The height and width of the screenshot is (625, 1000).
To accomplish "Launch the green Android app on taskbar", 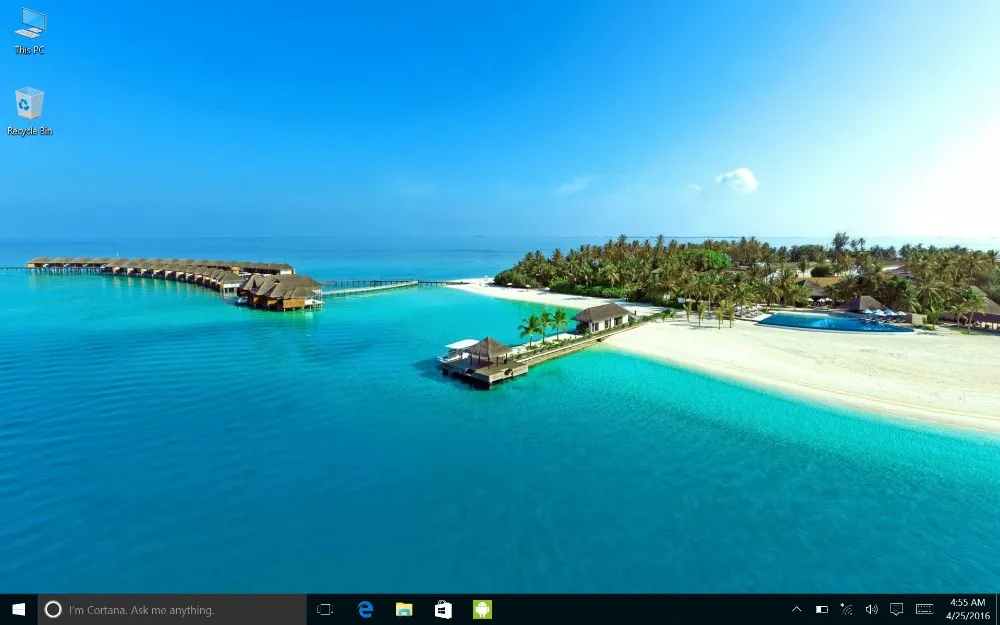I will coord(482,610).
